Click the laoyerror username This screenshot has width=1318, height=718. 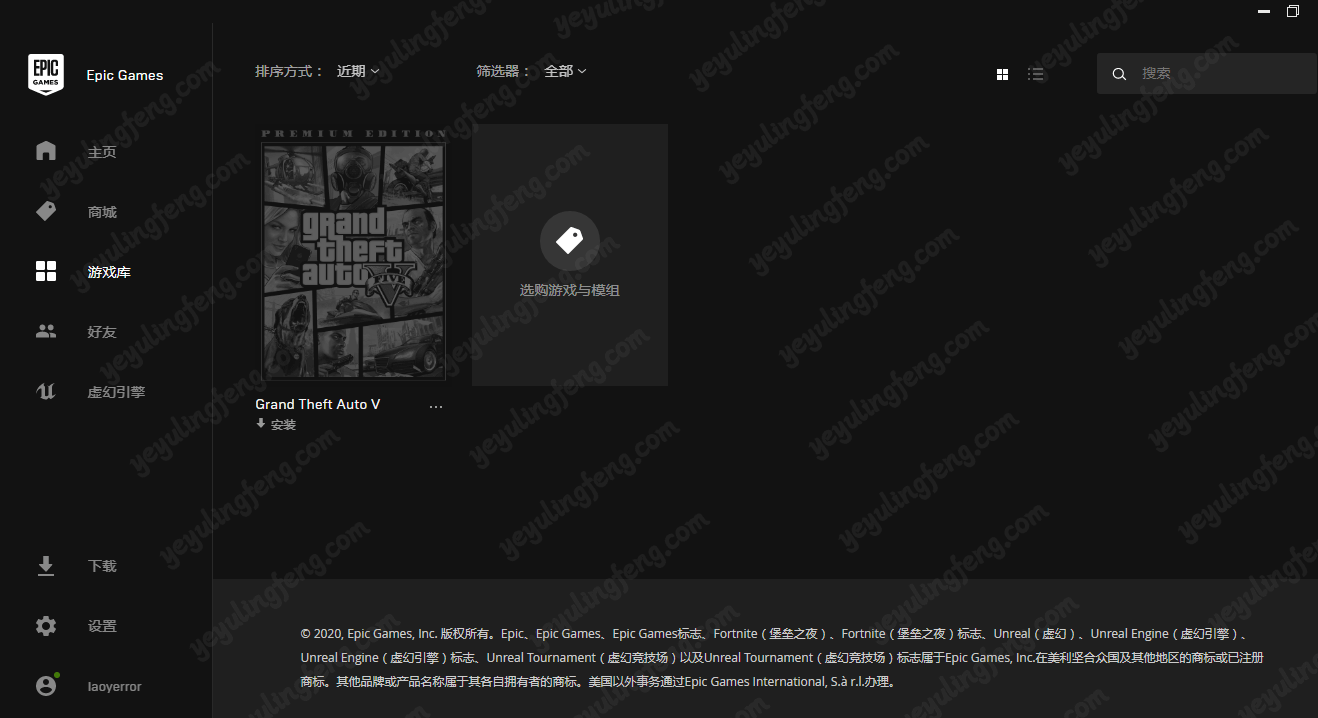[114, 687]
